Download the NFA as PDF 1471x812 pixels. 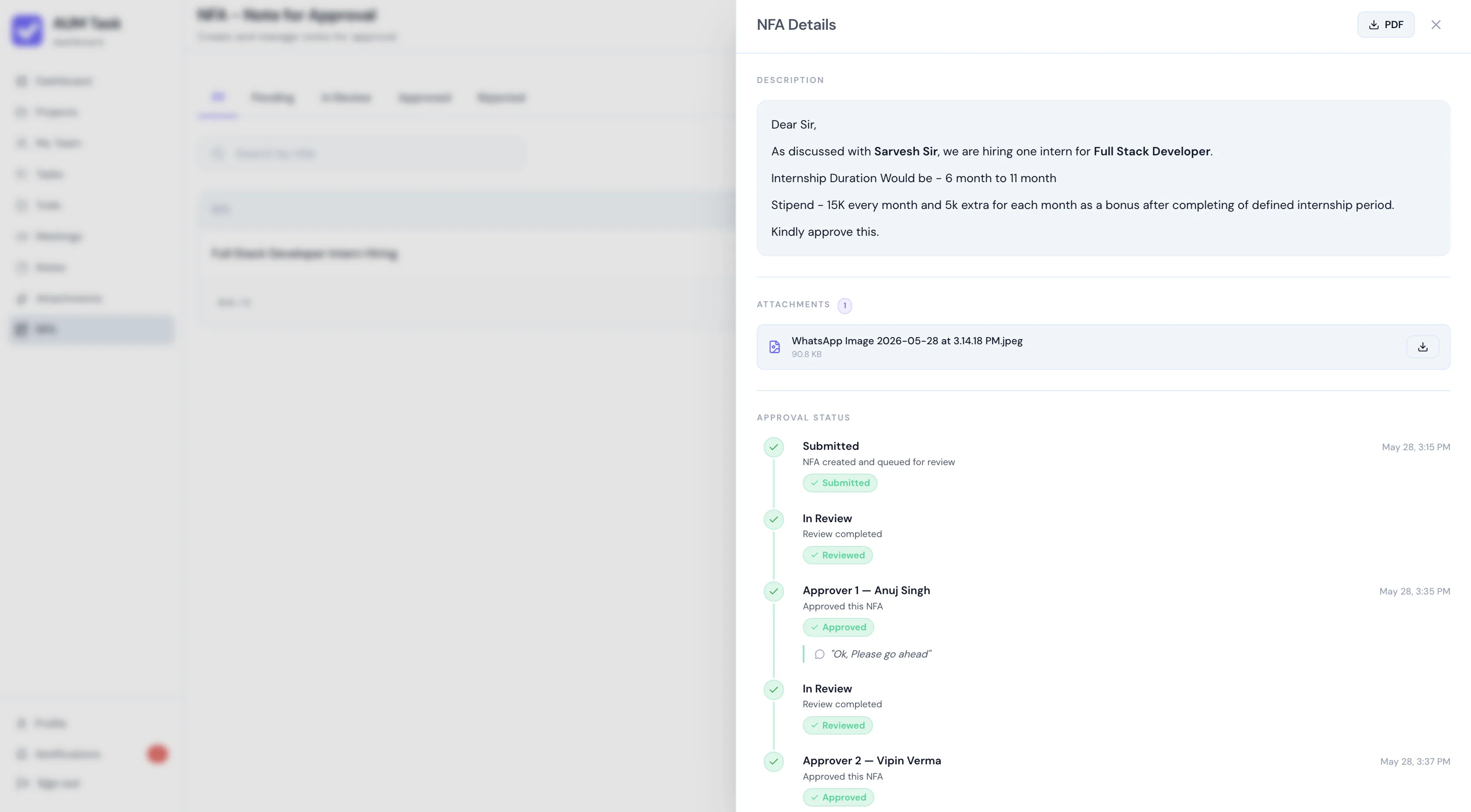coord(1385,25)
